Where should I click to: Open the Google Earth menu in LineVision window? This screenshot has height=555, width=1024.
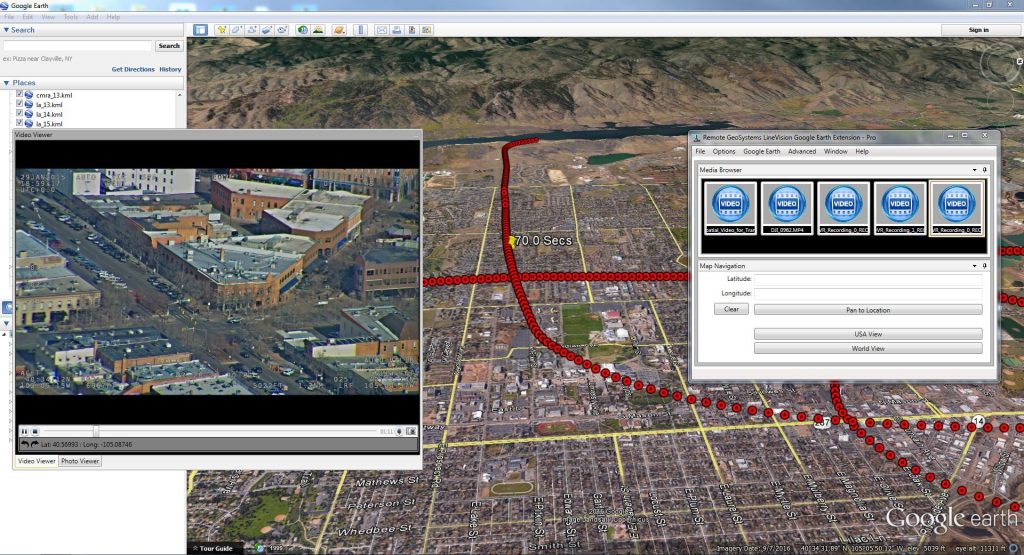click(x=761, y=151)
